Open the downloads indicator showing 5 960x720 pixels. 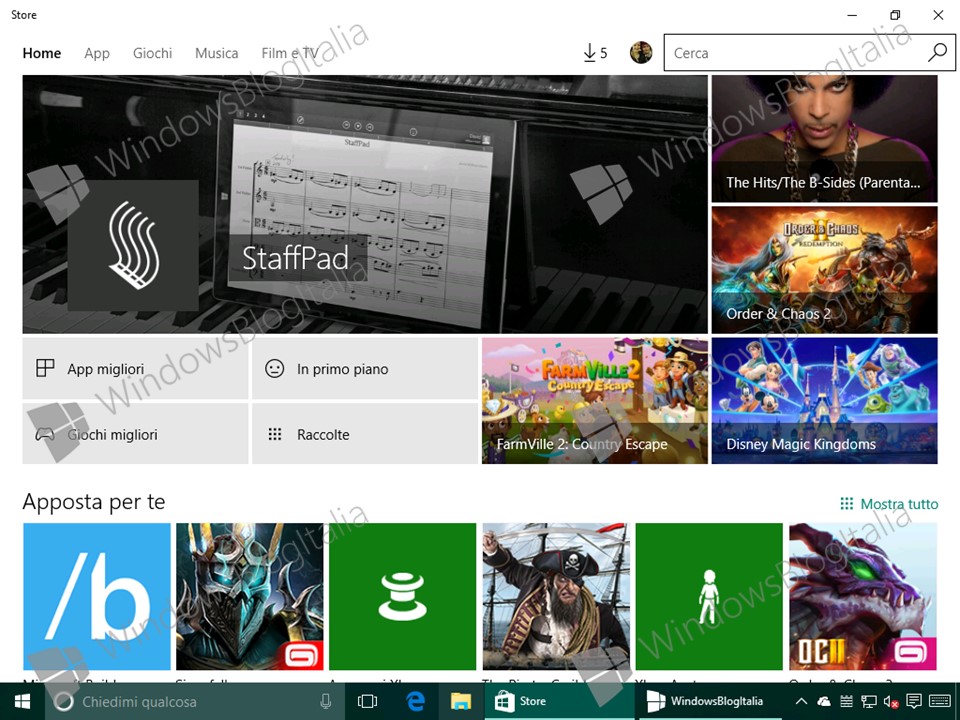(594, 53)
